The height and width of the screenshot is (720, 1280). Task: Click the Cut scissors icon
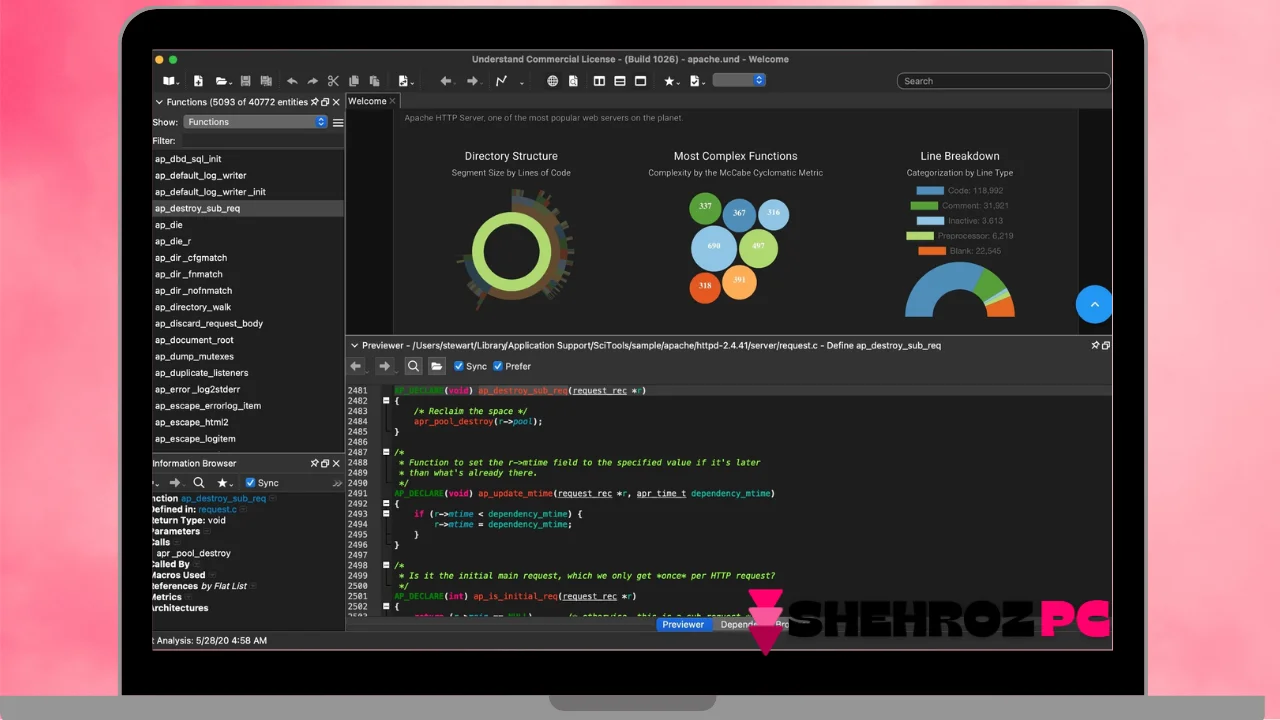(x=334, y=81)
